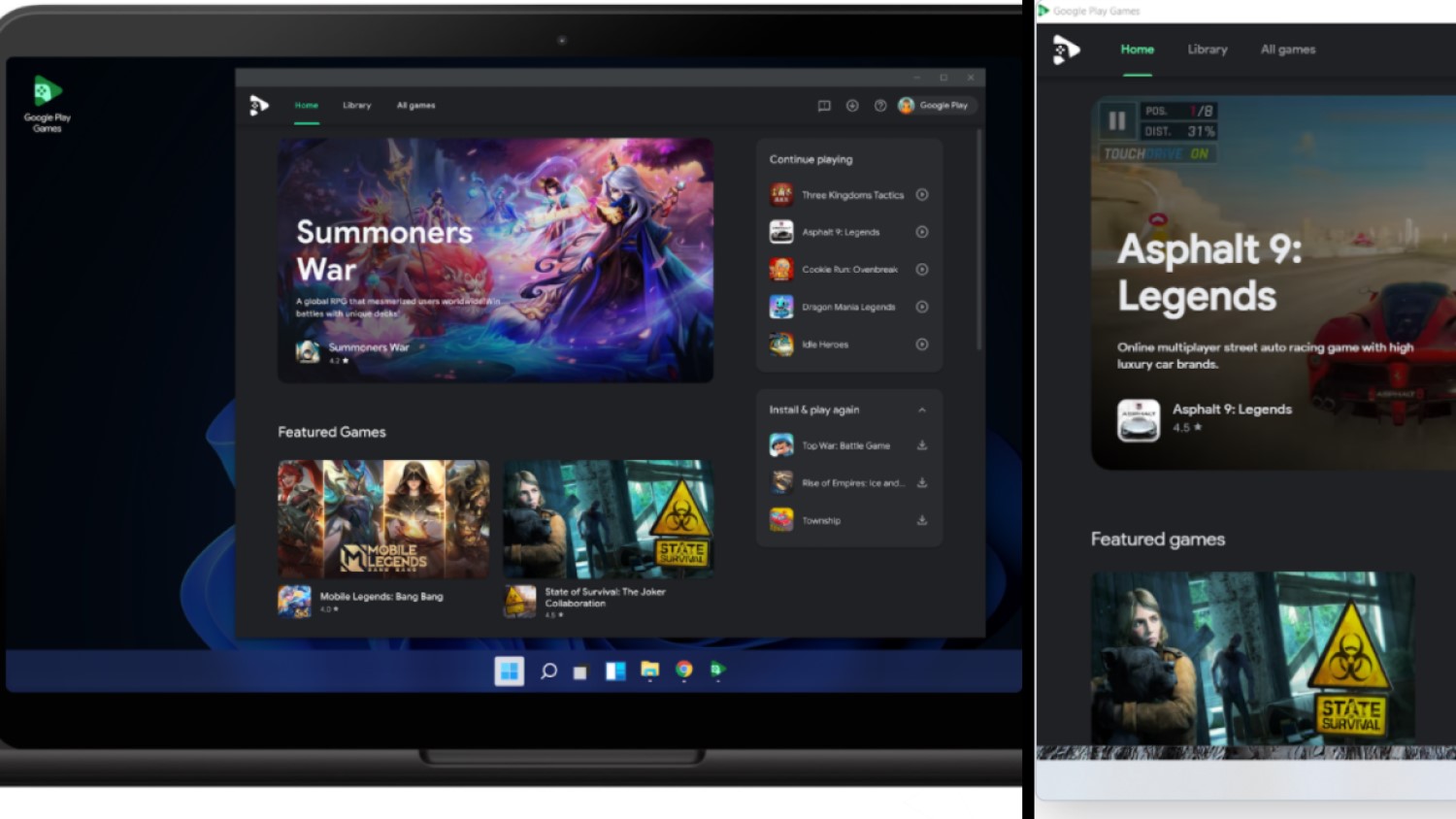Open the Google Play account profile button
Screen dimensions: 1456x819
coord(934,106)
